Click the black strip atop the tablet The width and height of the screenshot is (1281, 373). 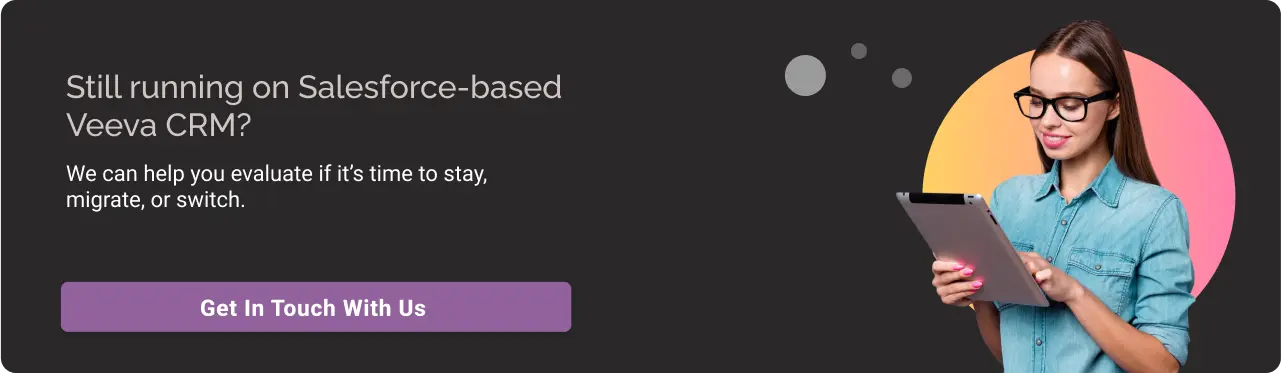944,198
